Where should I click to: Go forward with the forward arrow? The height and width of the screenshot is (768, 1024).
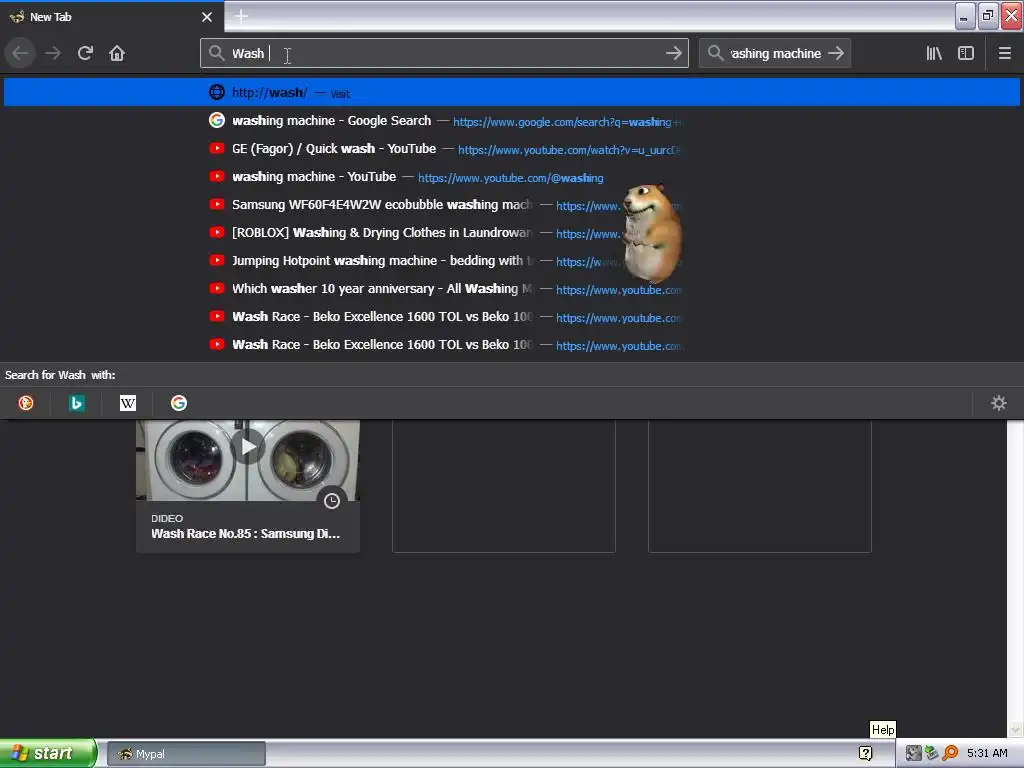(53, 53)
